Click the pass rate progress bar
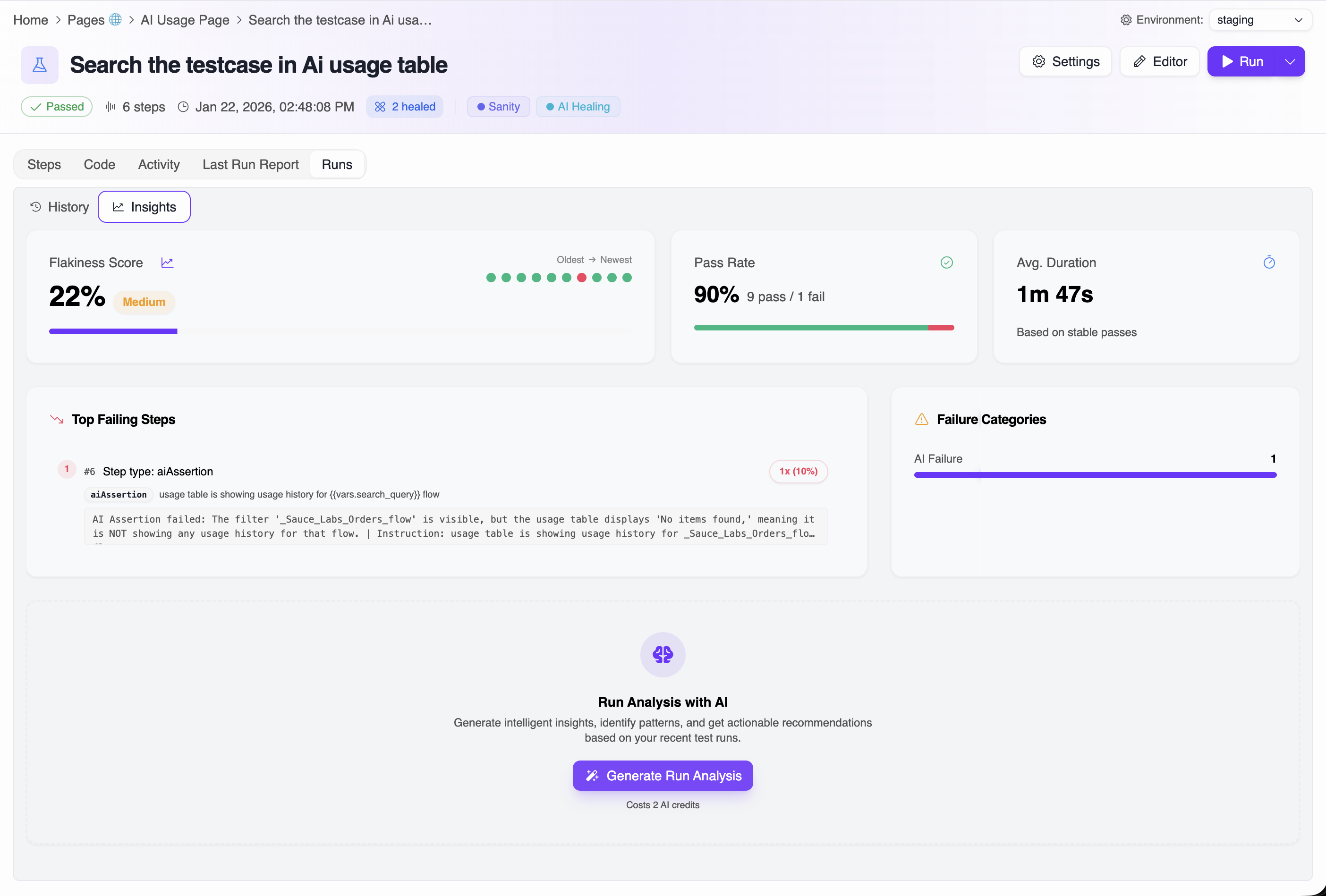This screenshot has width=1326, height=896. coord(824,327)
